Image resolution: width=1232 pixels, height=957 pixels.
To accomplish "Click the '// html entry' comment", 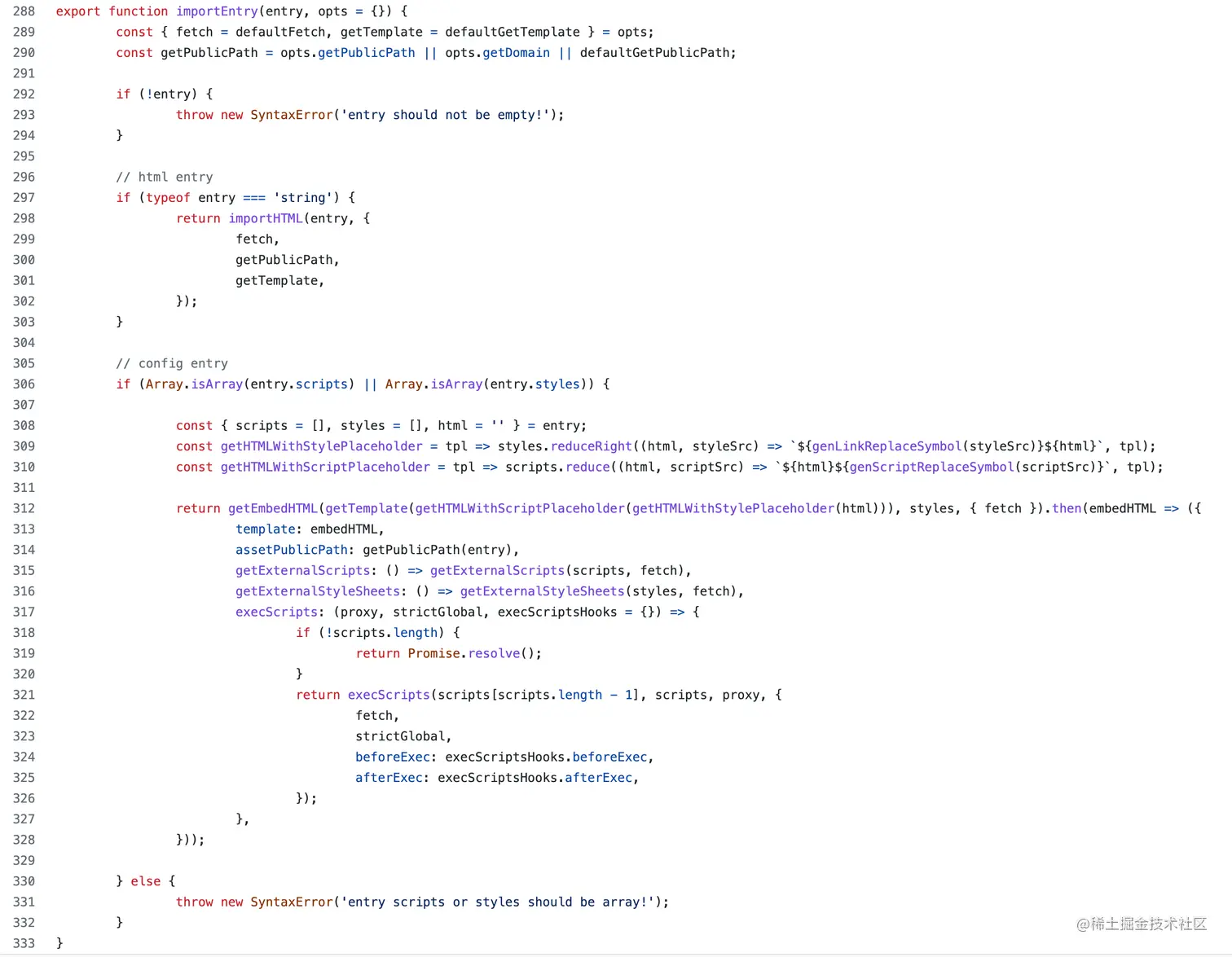I will click(165, 177).
